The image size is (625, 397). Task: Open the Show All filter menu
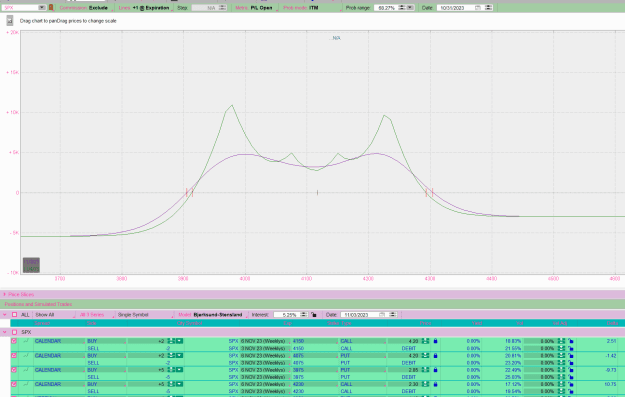(x=54, y=314)
